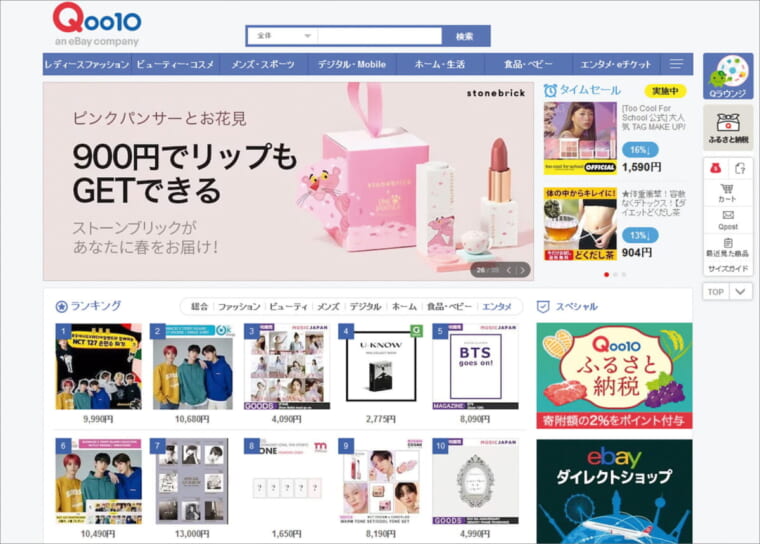
Task: Select the first time sale pagination dot
Action: (606, 274)
